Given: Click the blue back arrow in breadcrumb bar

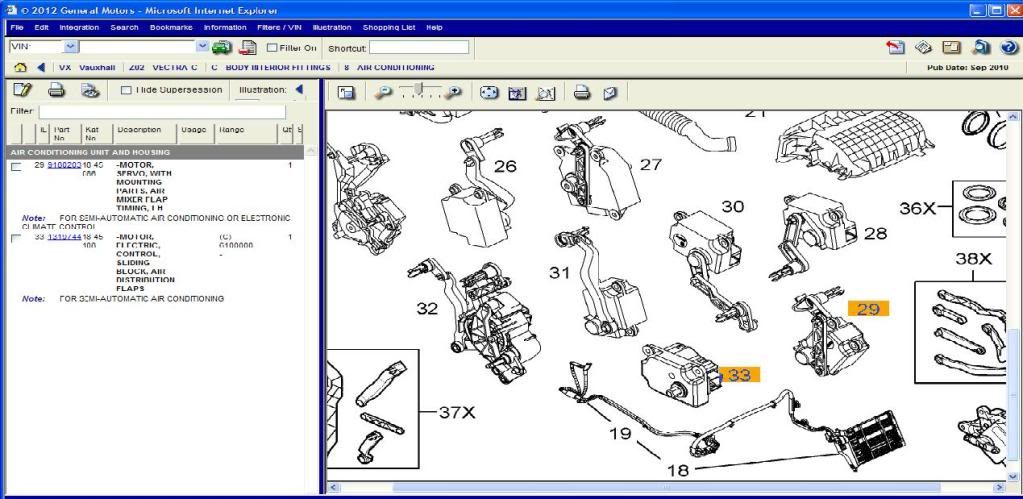Looking at the screenshot, I should tap(40, 67).
